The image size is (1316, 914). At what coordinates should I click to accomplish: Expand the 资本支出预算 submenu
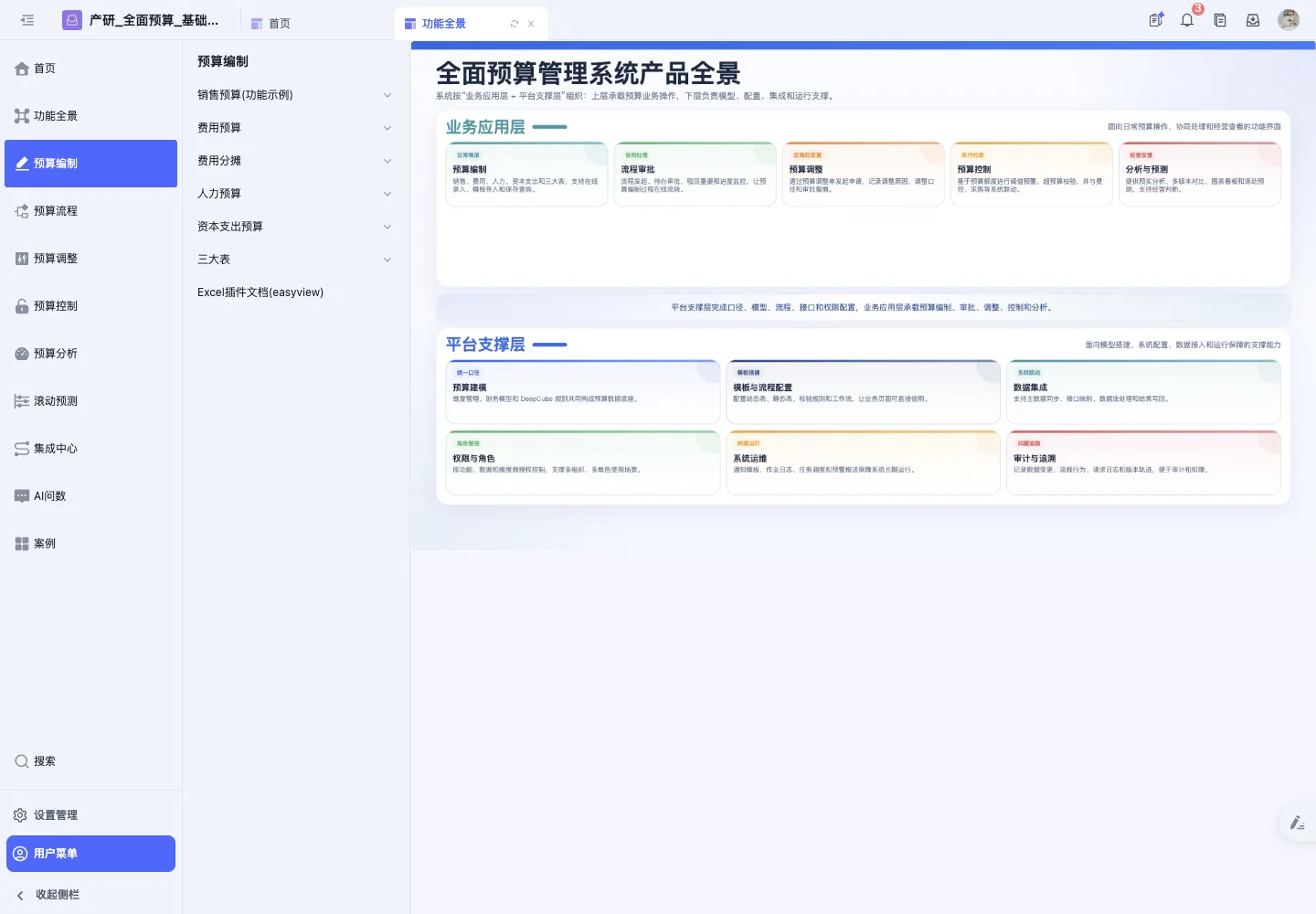295,227
